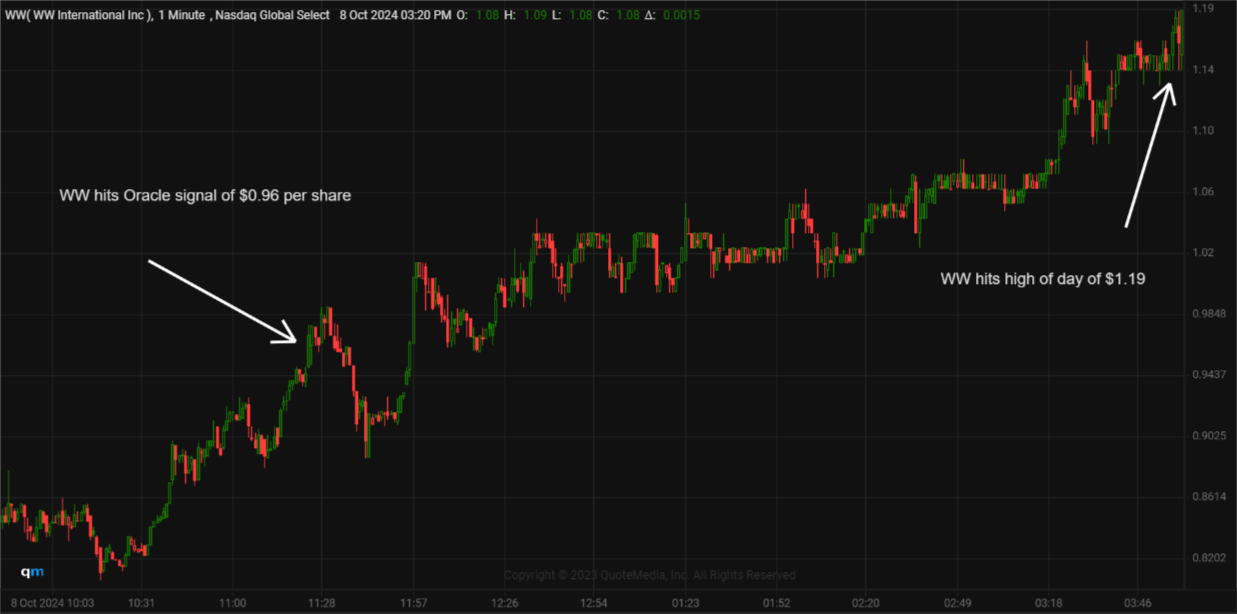Click the 0.9848 price axis label
This screenshot has width=1237, height=614.
[x=1208, y=314]
